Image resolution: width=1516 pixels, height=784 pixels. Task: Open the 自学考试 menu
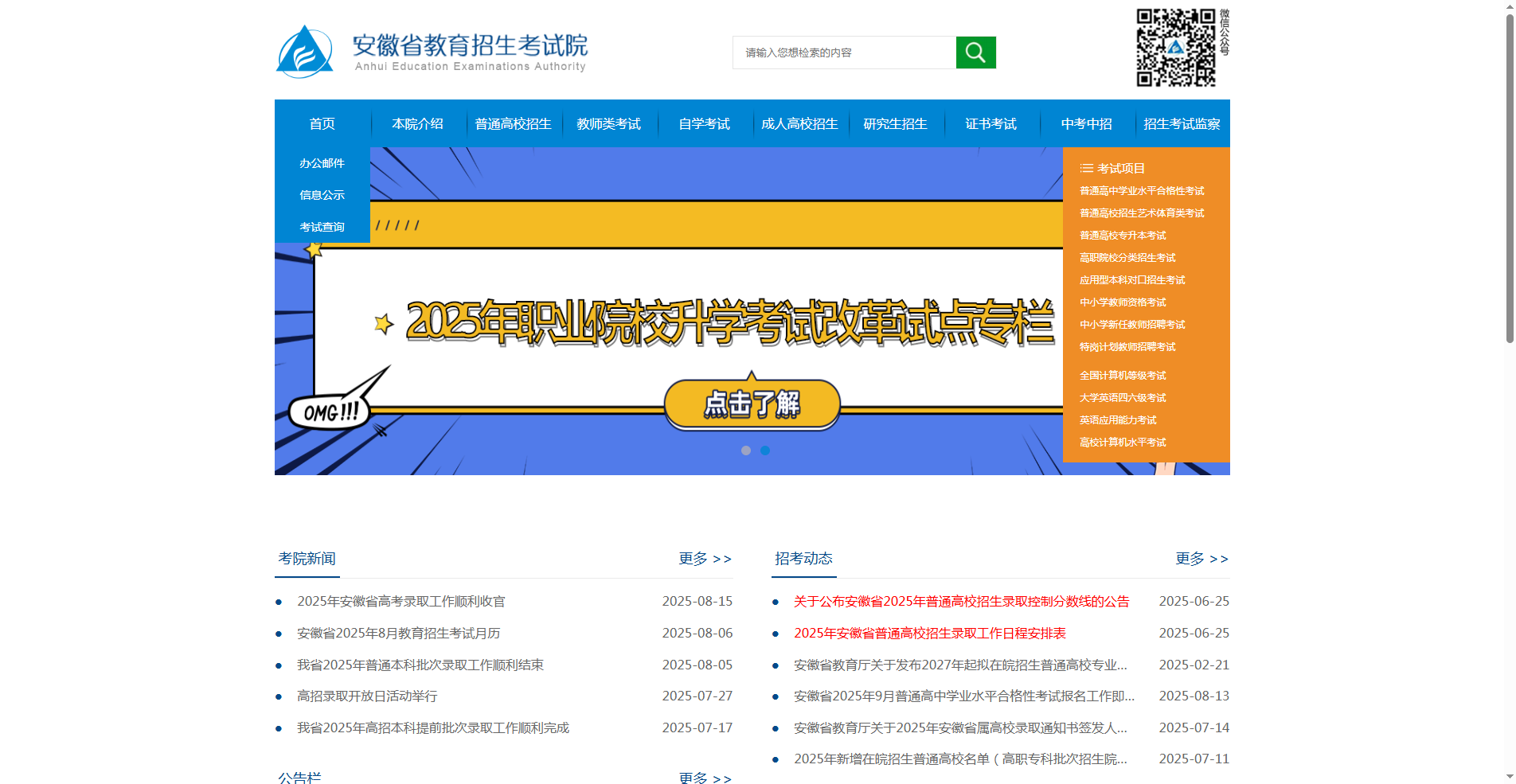704,123
